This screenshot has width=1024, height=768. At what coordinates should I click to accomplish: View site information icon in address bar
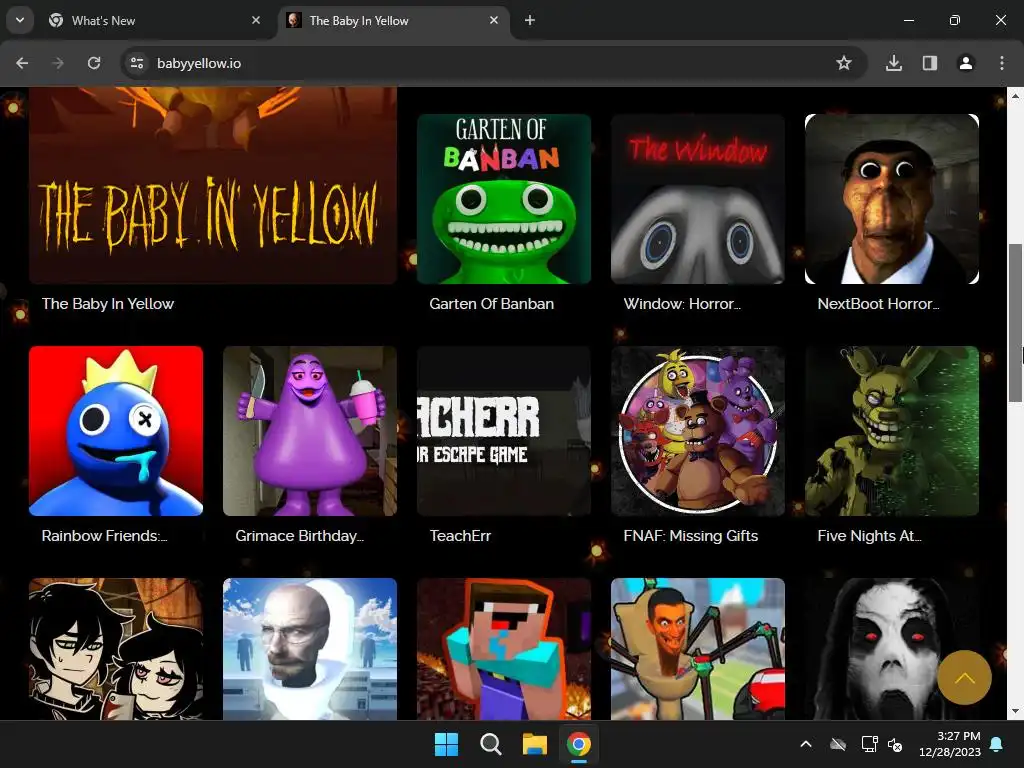click(x=137, y=63)
